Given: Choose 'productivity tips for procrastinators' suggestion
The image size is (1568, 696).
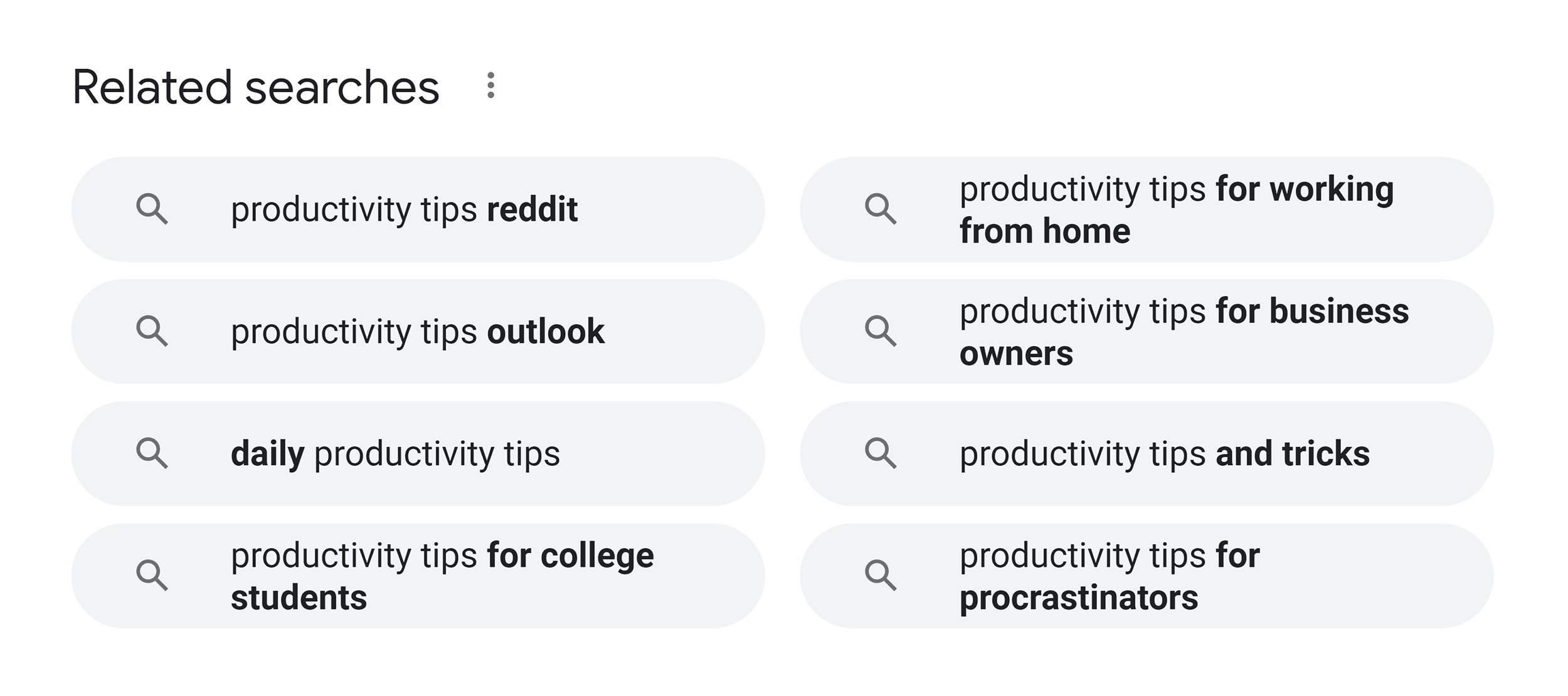Looking at the screenshot, I should 1147,576.
